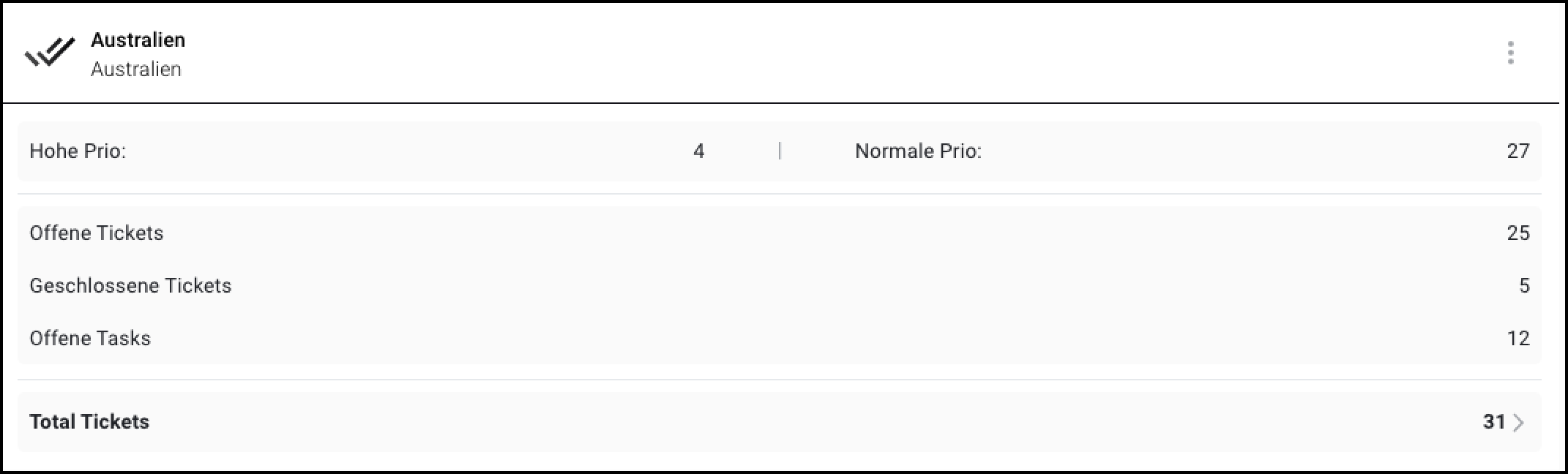Image resolution: width=1568 pixels, height=474 pixels.
Task: Select the Normale Prio label
Action: 918,151
